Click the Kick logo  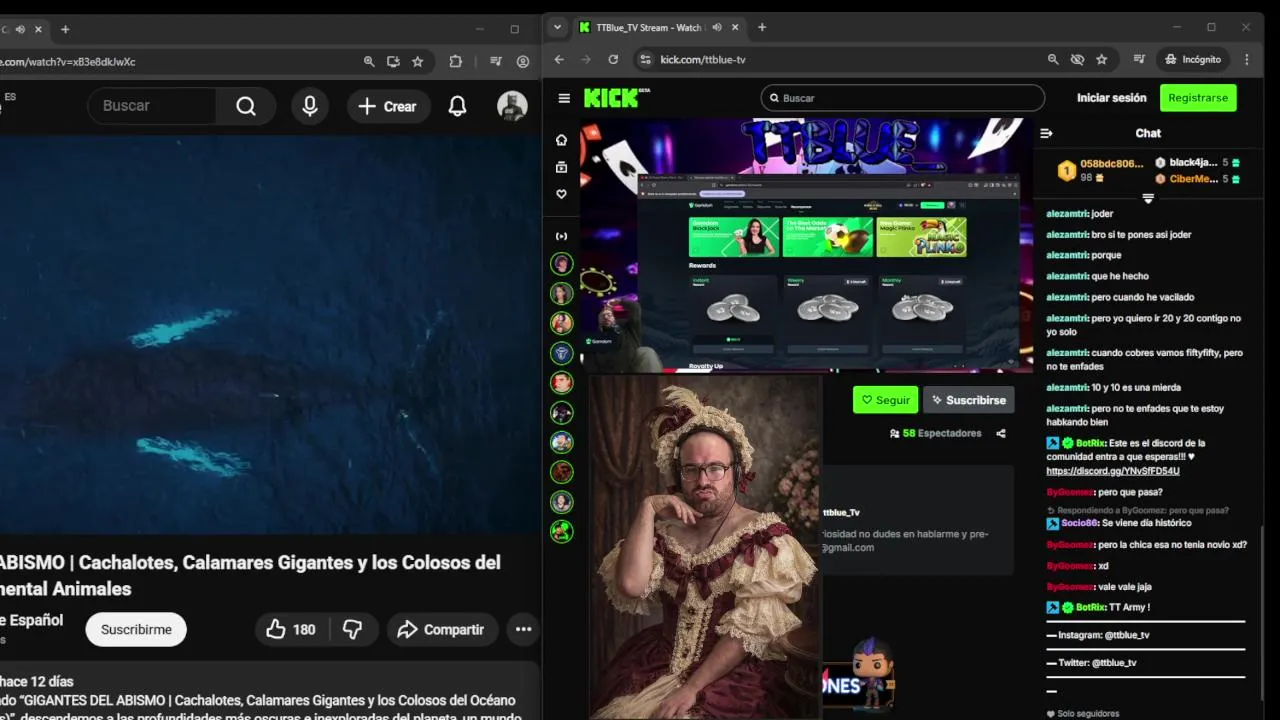(616, 98)
